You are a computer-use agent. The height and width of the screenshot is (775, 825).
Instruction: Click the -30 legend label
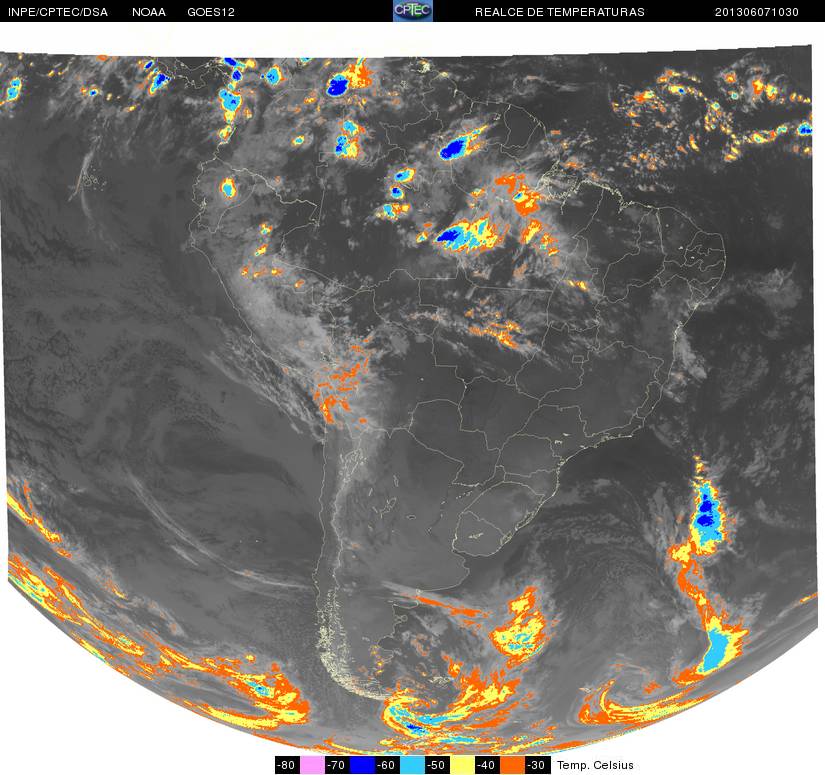(537, 764)
